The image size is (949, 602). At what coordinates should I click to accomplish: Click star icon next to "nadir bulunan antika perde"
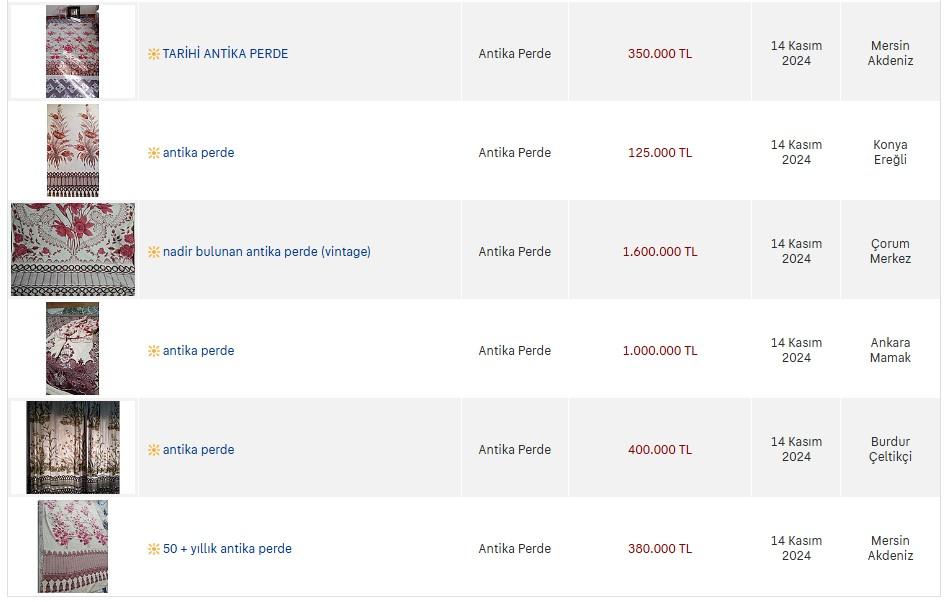(154, 252)
